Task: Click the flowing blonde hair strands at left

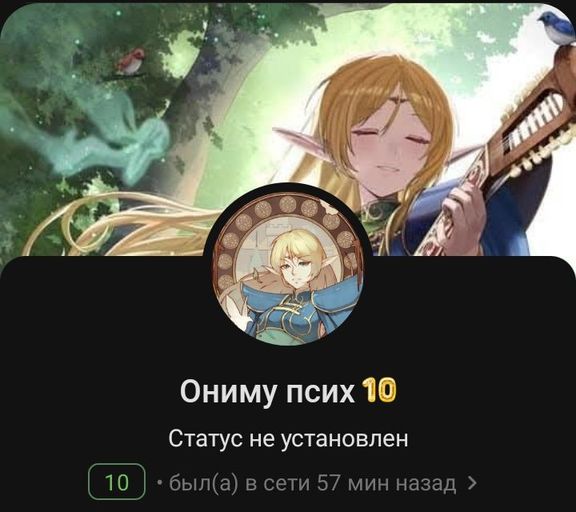Action: click(x=125, y=226)
